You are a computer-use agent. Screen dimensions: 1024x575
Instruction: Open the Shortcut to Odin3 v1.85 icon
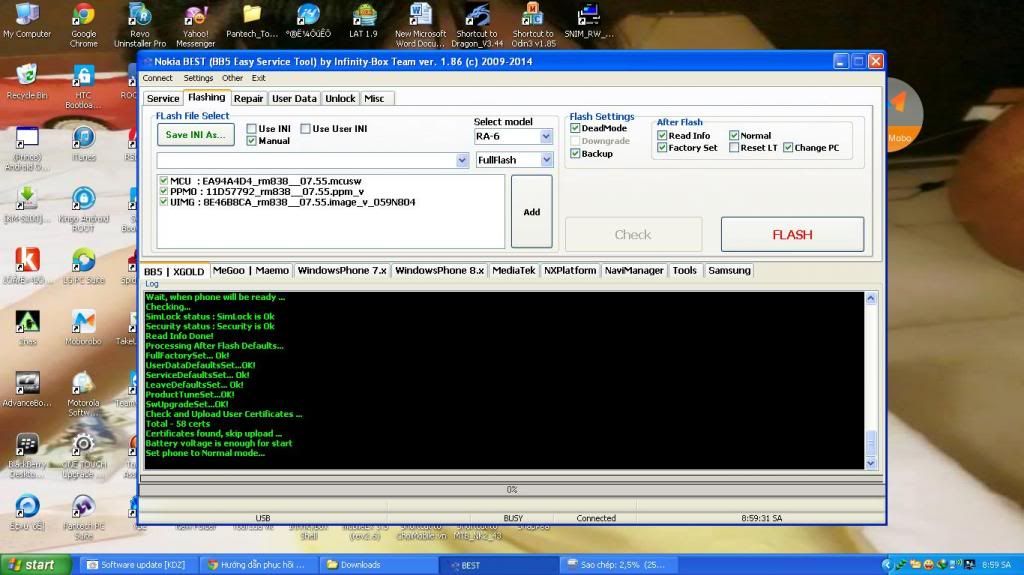pyautogui.click(x=533, y=24)
